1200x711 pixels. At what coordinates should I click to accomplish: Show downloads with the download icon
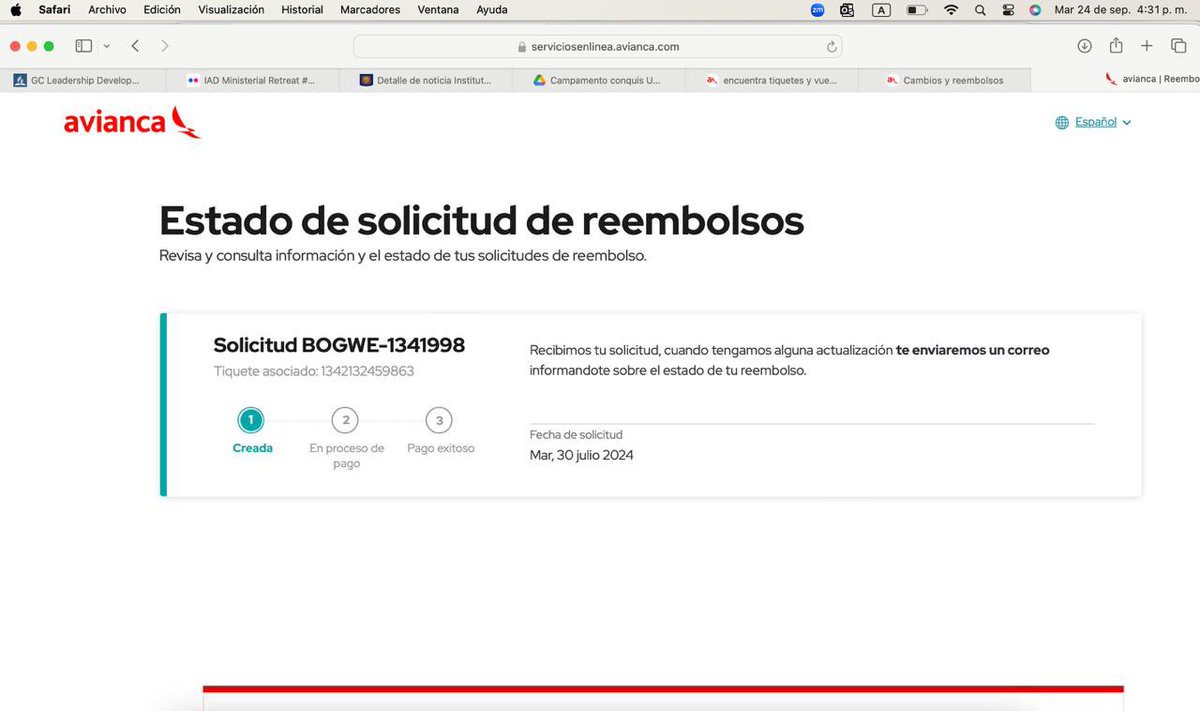(1084, 46)
